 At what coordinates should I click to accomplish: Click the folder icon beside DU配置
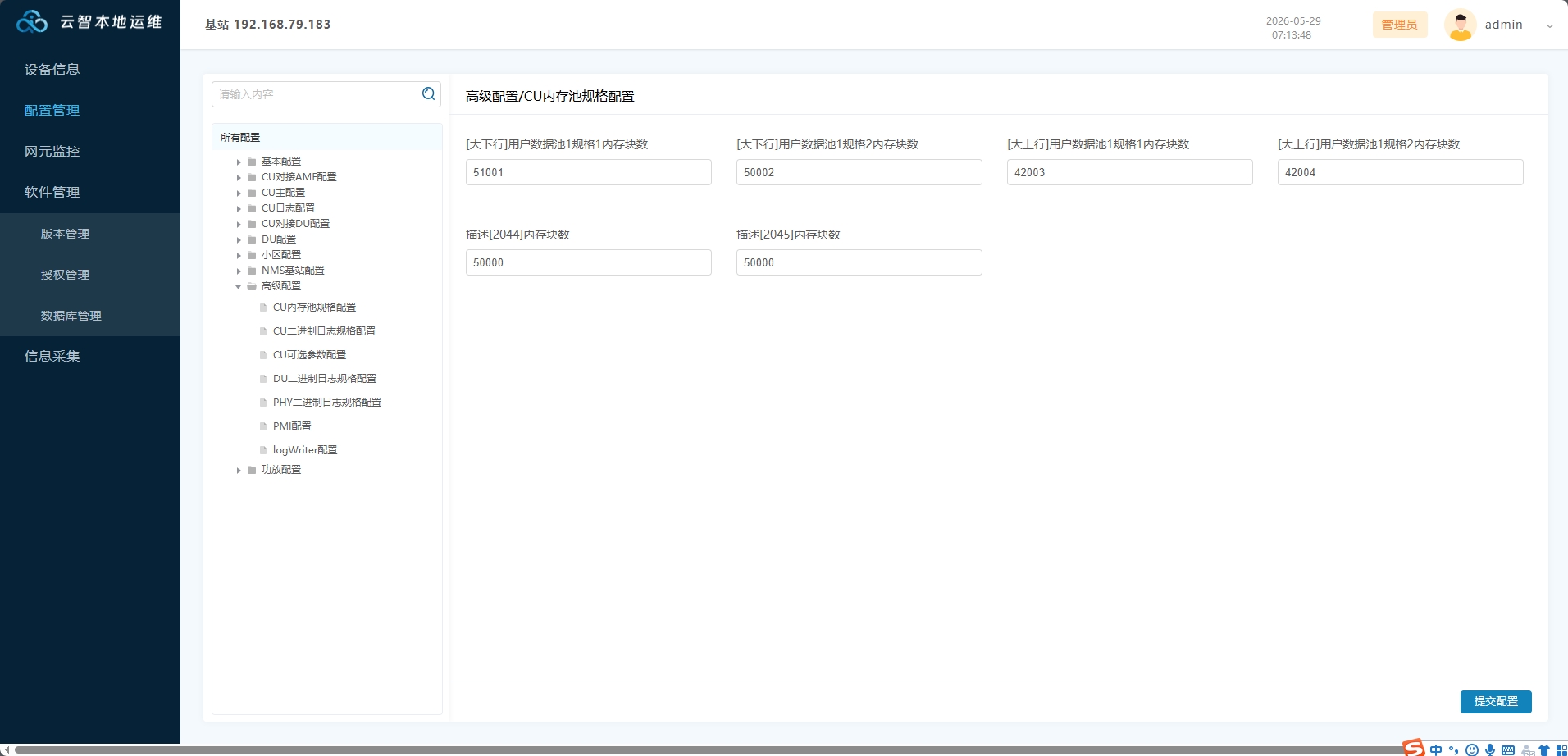point(252,239)
